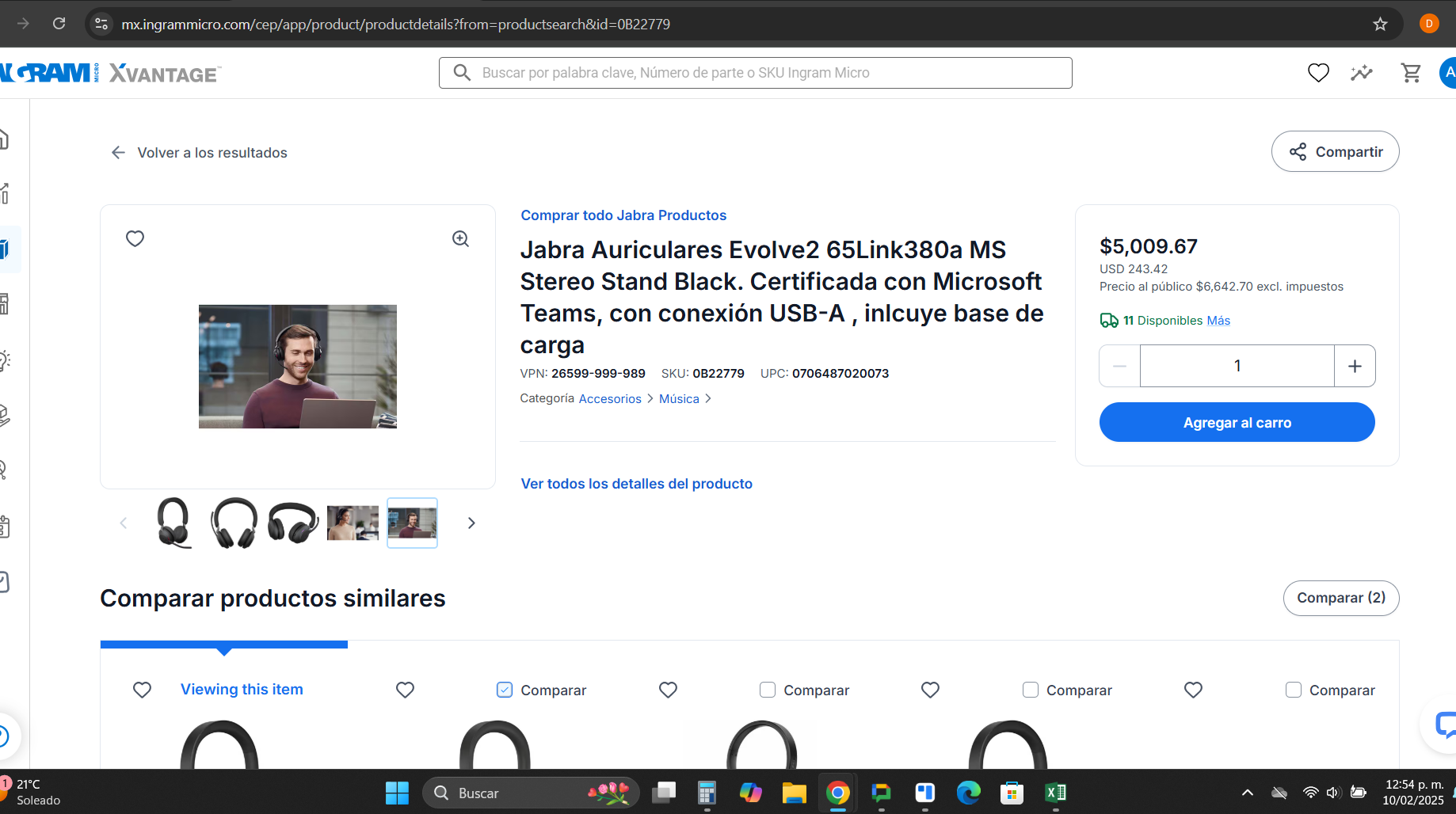
Task: Show next product thumbnails arrow
Action: click(x=471, y=523)
